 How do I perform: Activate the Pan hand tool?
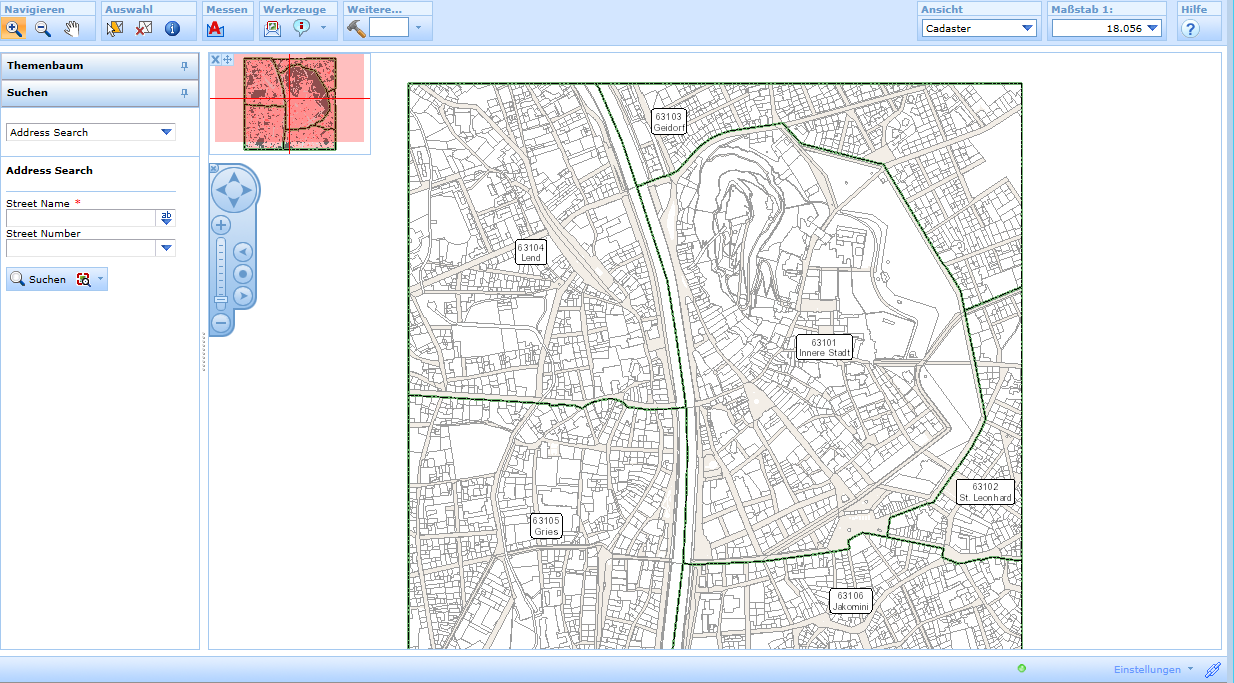[71, 29]
